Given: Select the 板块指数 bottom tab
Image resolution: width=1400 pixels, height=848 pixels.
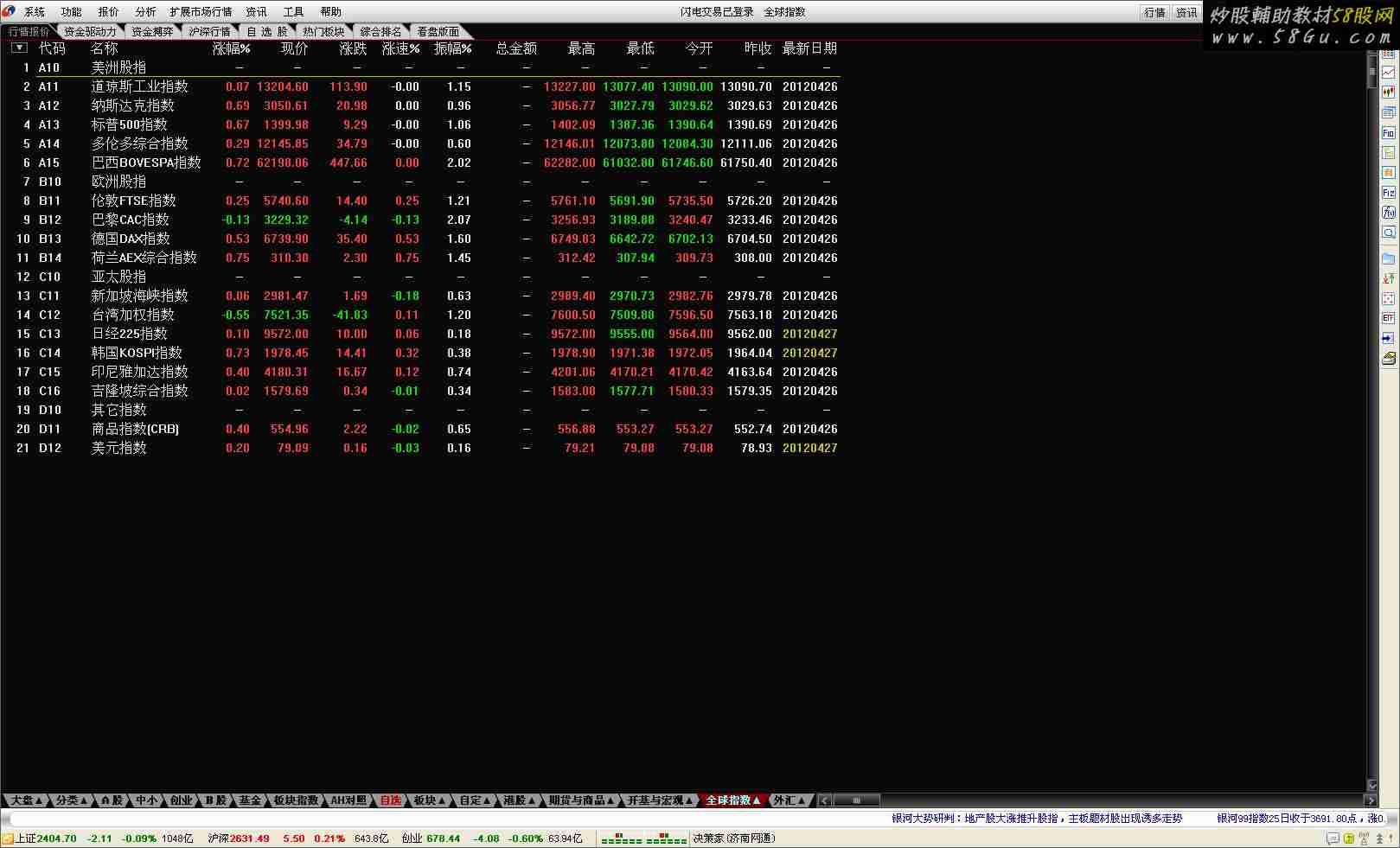Looking at the screenshot, I should click(x=296, y=800).
